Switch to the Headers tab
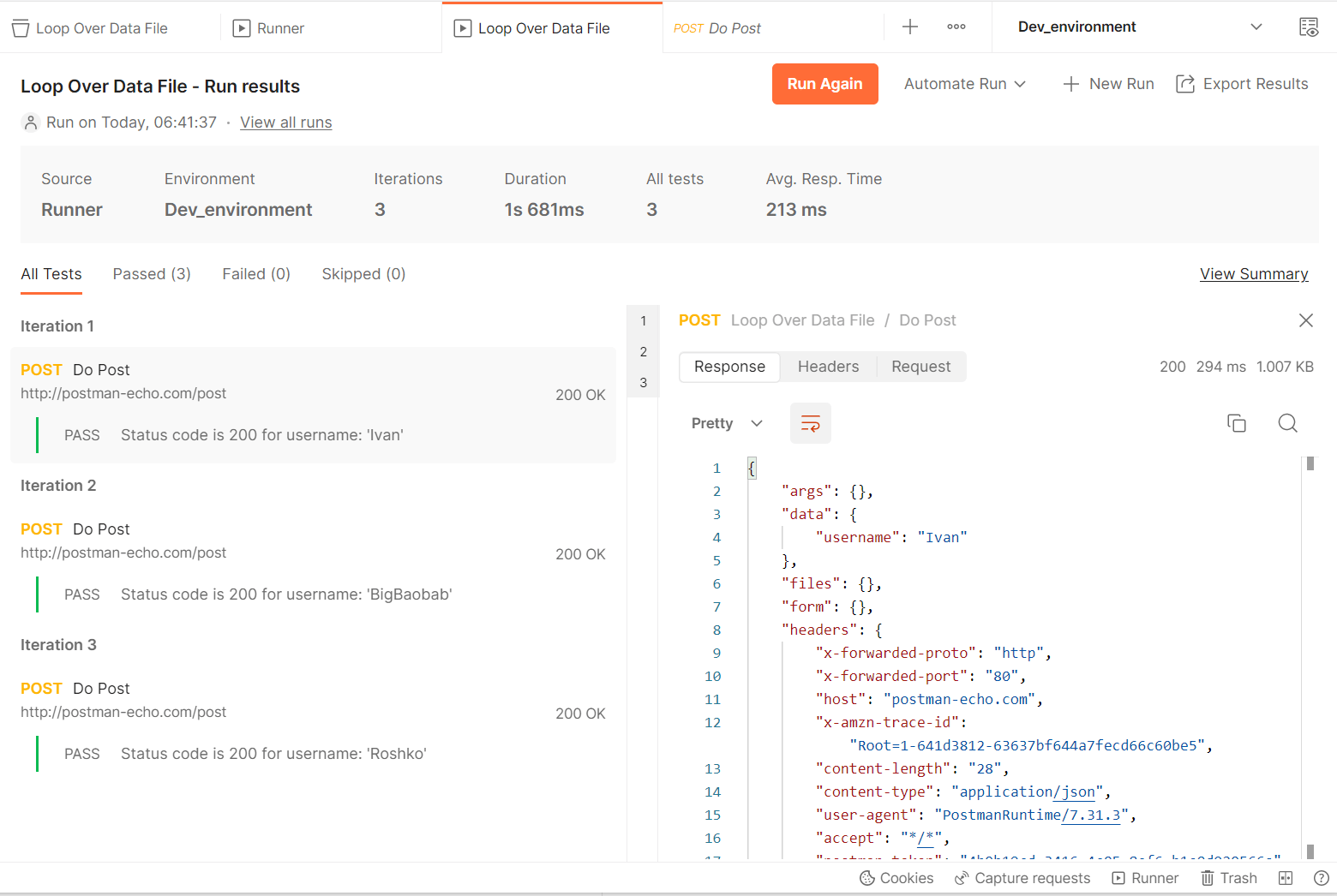The height and width of the screenshot is (896, 1337). point(828,367)
